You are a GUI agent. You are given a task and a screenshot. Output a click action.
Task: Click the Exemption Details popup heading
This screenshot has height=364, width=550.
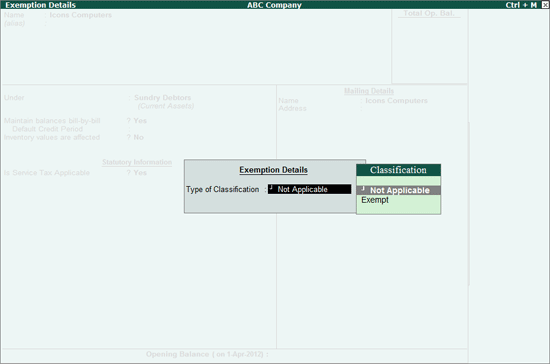(x=273, y=170)
